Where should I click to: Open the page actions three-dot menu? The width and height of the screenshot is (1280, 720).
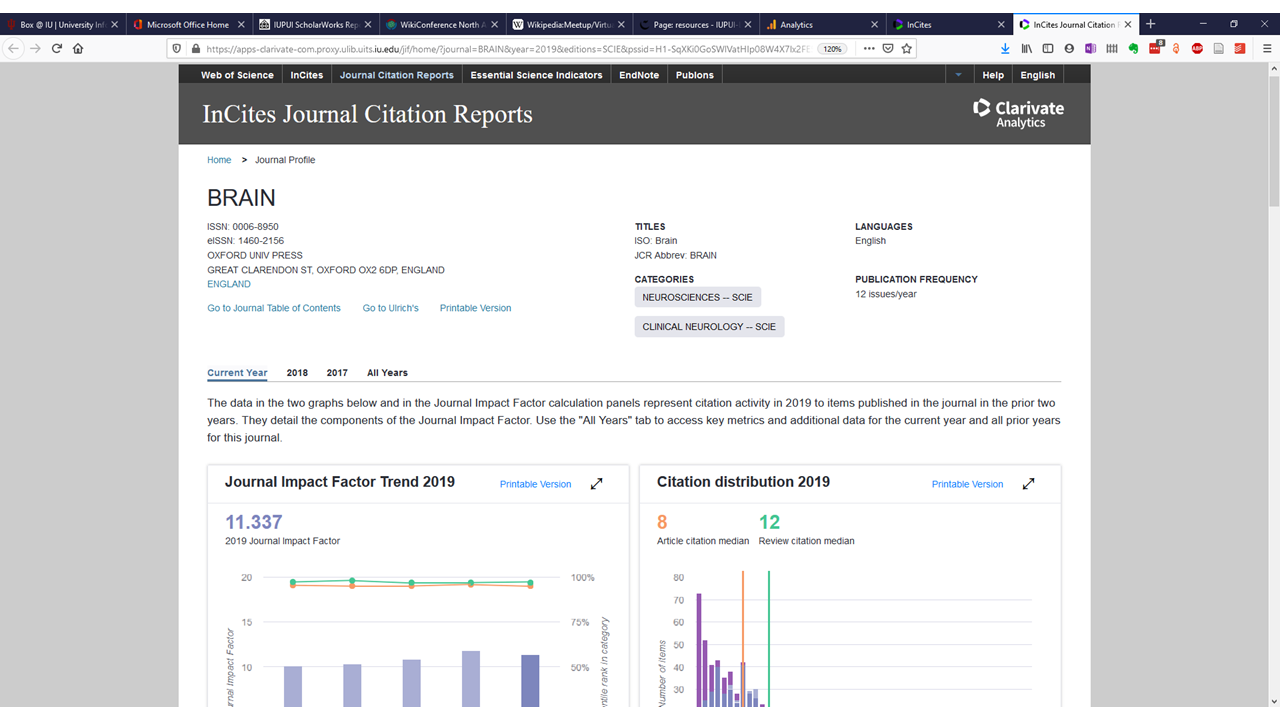click(x=868, y=48)
